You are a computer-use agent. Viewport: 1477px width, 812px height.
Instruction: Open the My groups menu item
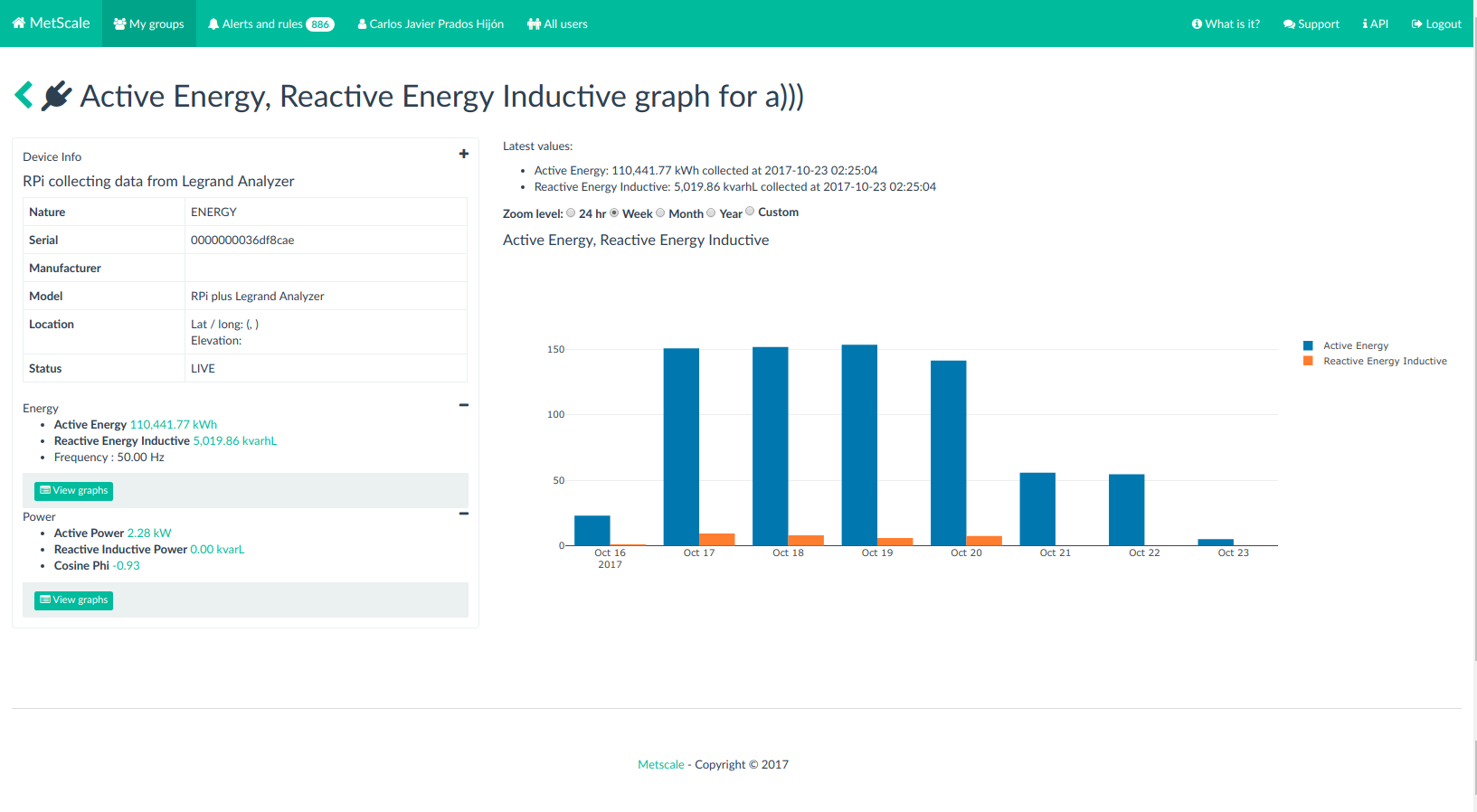click(149, 24)
